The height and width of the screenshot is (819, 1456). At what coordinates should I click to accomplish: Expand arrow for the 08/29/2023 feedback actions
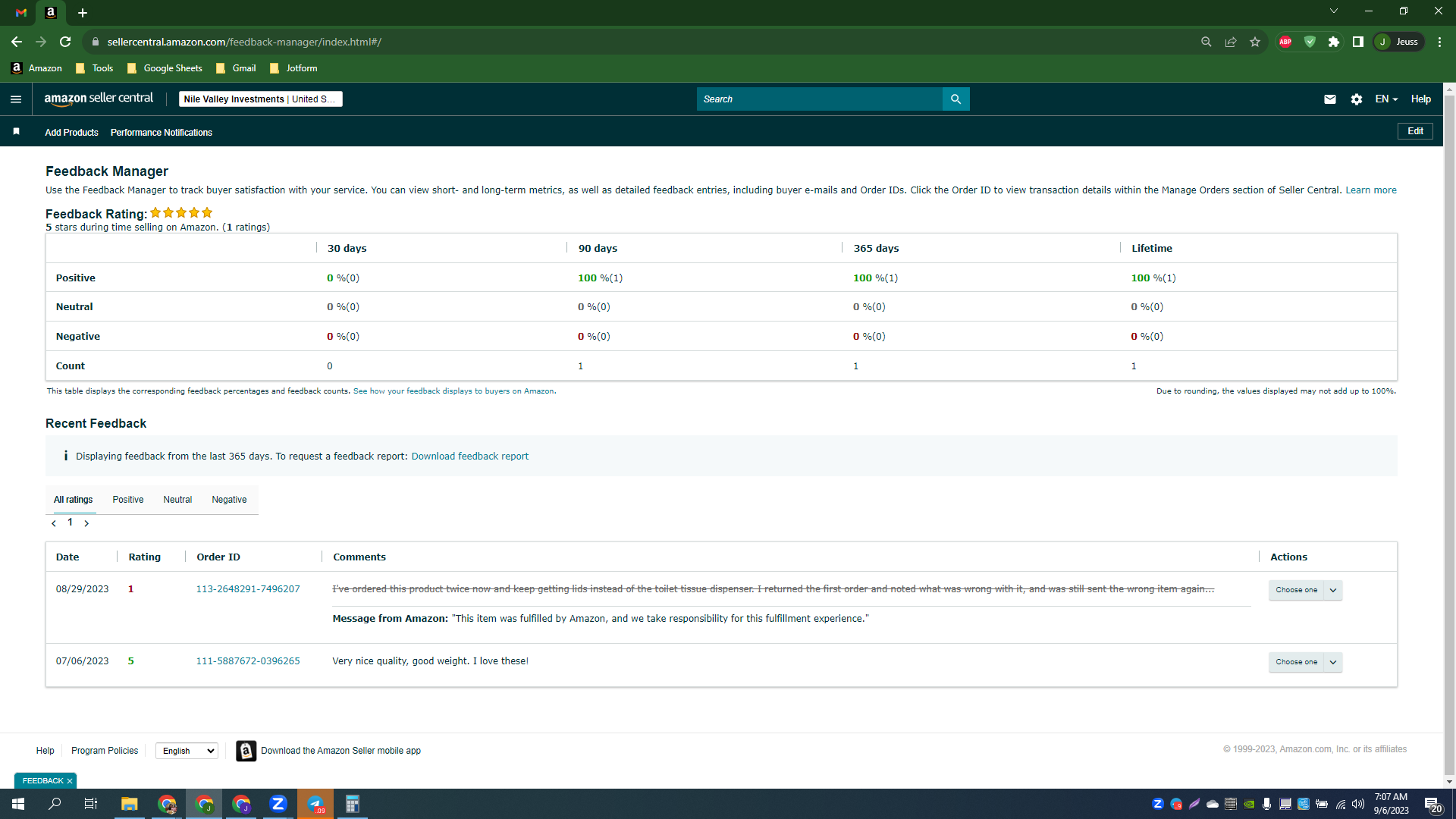click(x=1333, y=590)
